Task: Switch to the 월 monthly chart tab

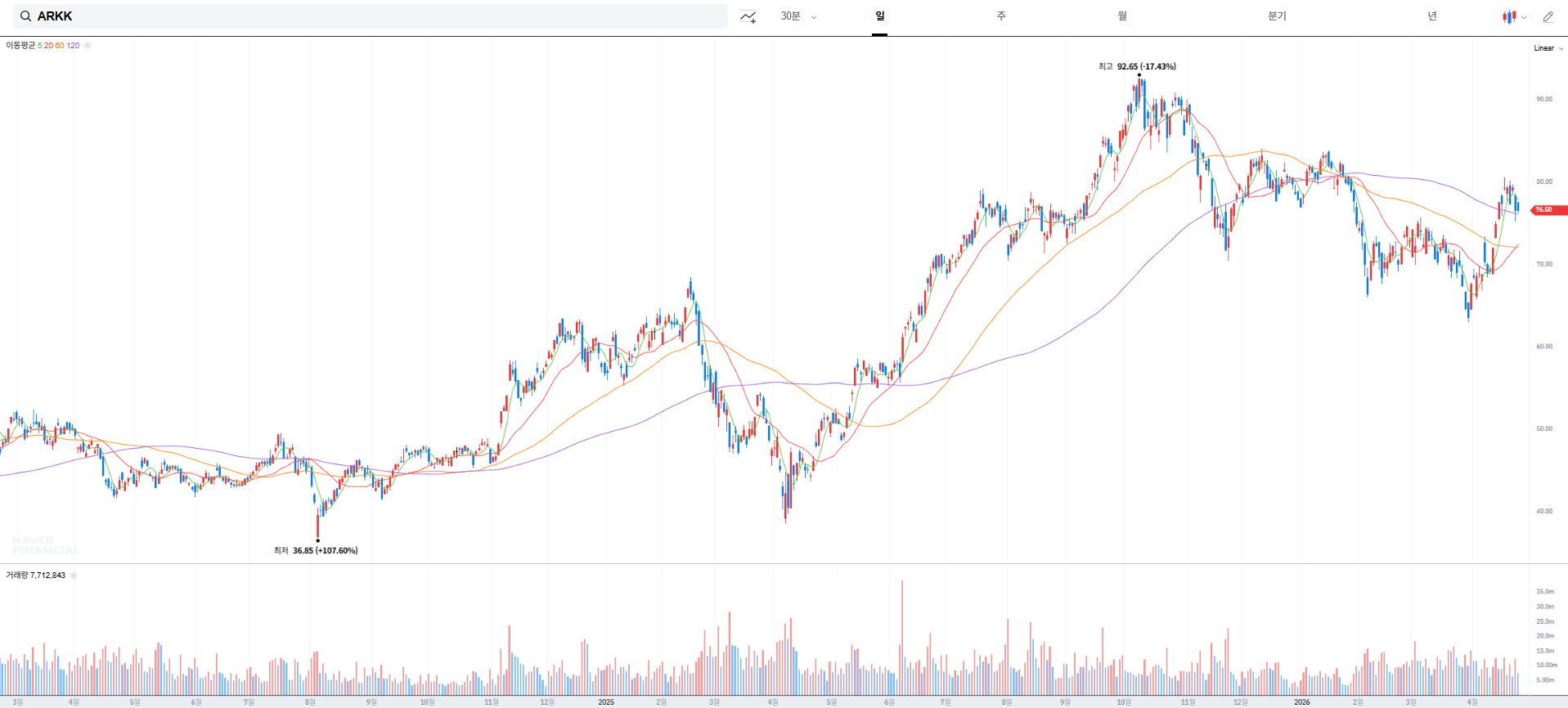Action: (1122, 16)
